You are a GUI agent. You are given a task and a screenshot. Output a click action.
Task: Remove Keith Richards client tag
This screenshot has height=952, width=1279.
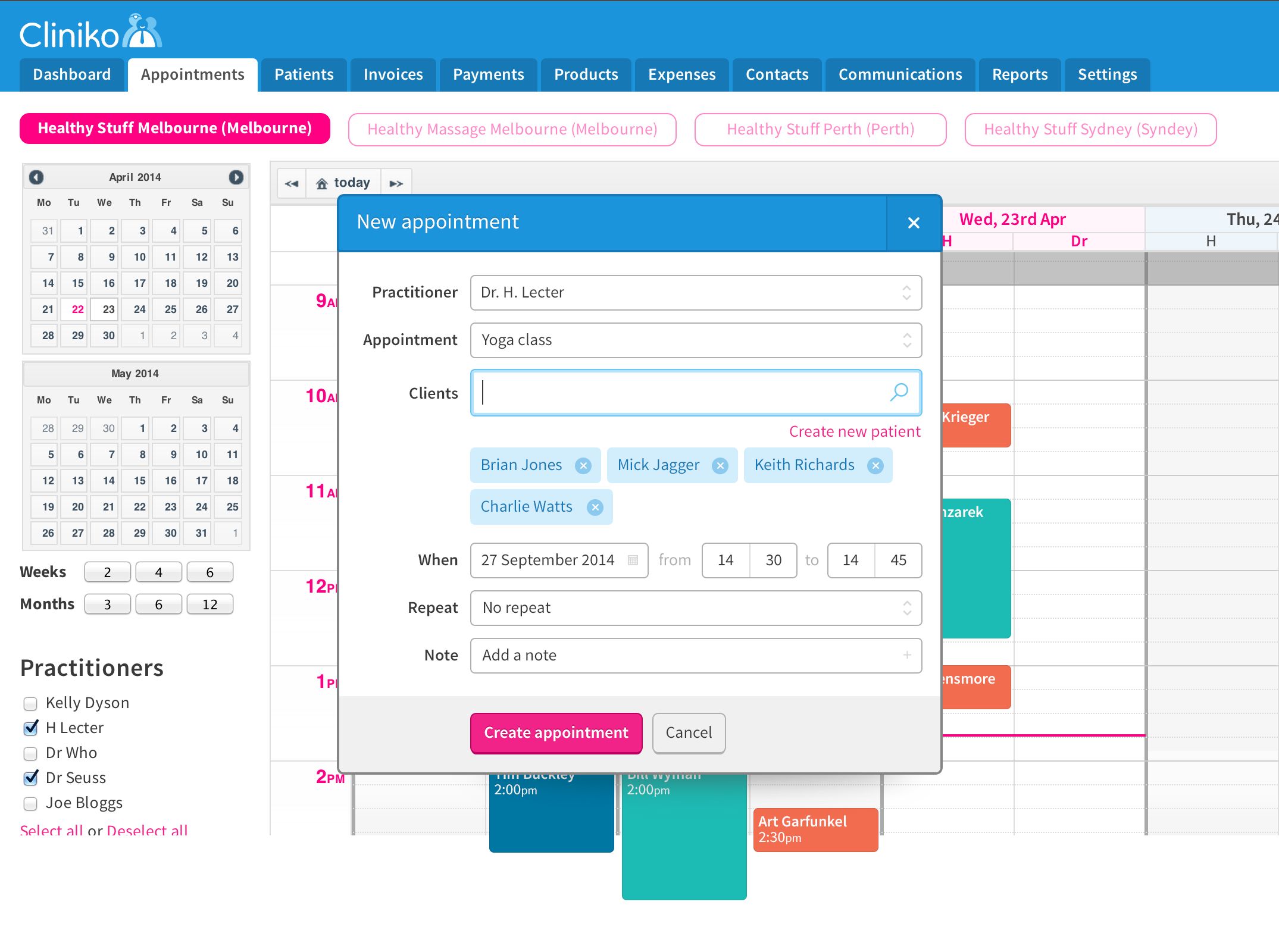click(875, 466)
